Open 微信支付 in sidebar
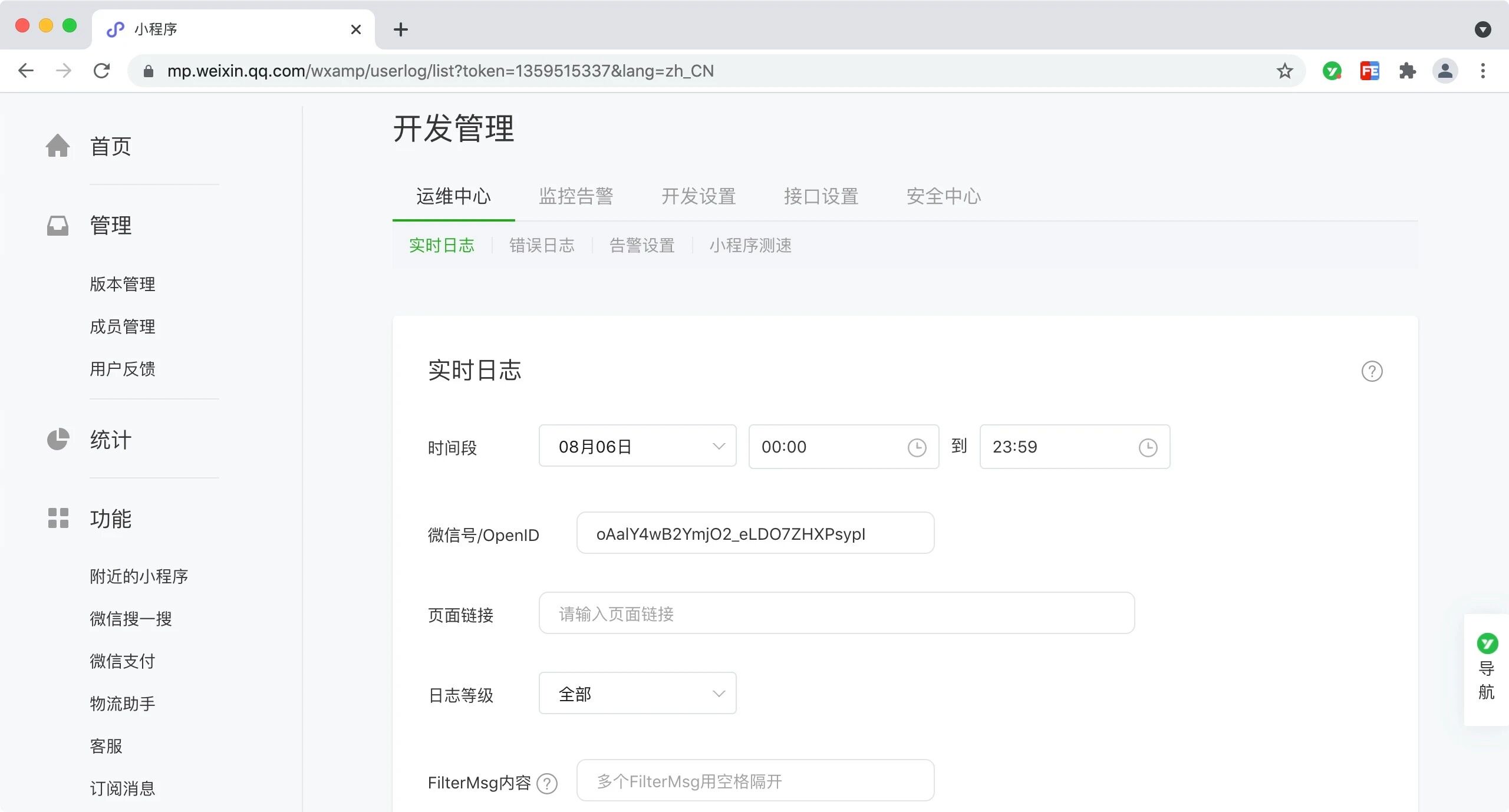The height and width of the screenshot is (812, 1509). (123, 661)
